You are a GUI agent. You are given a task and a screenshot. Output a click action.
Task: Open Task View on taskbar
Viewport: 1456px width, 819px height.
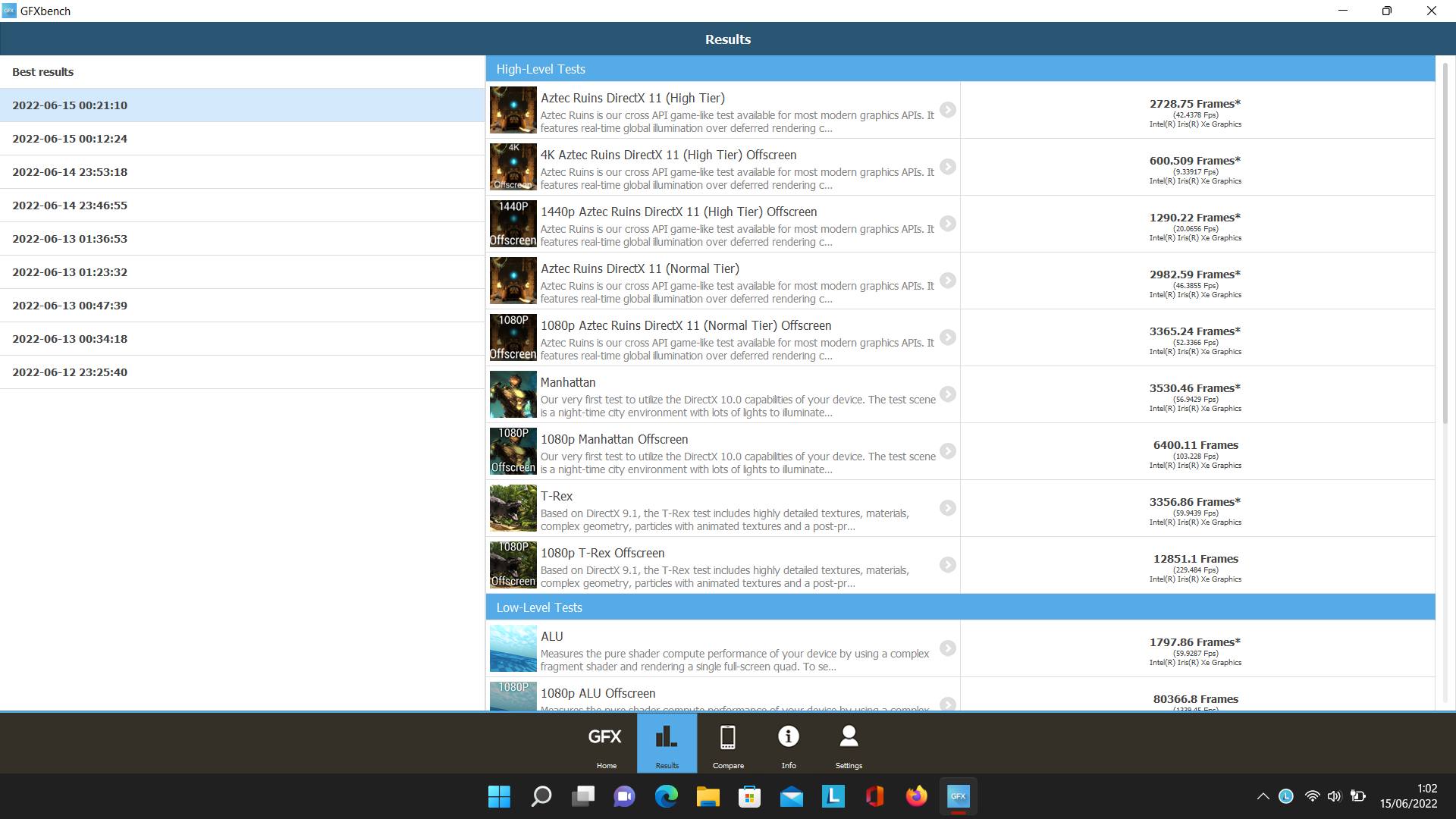point(582,796)
